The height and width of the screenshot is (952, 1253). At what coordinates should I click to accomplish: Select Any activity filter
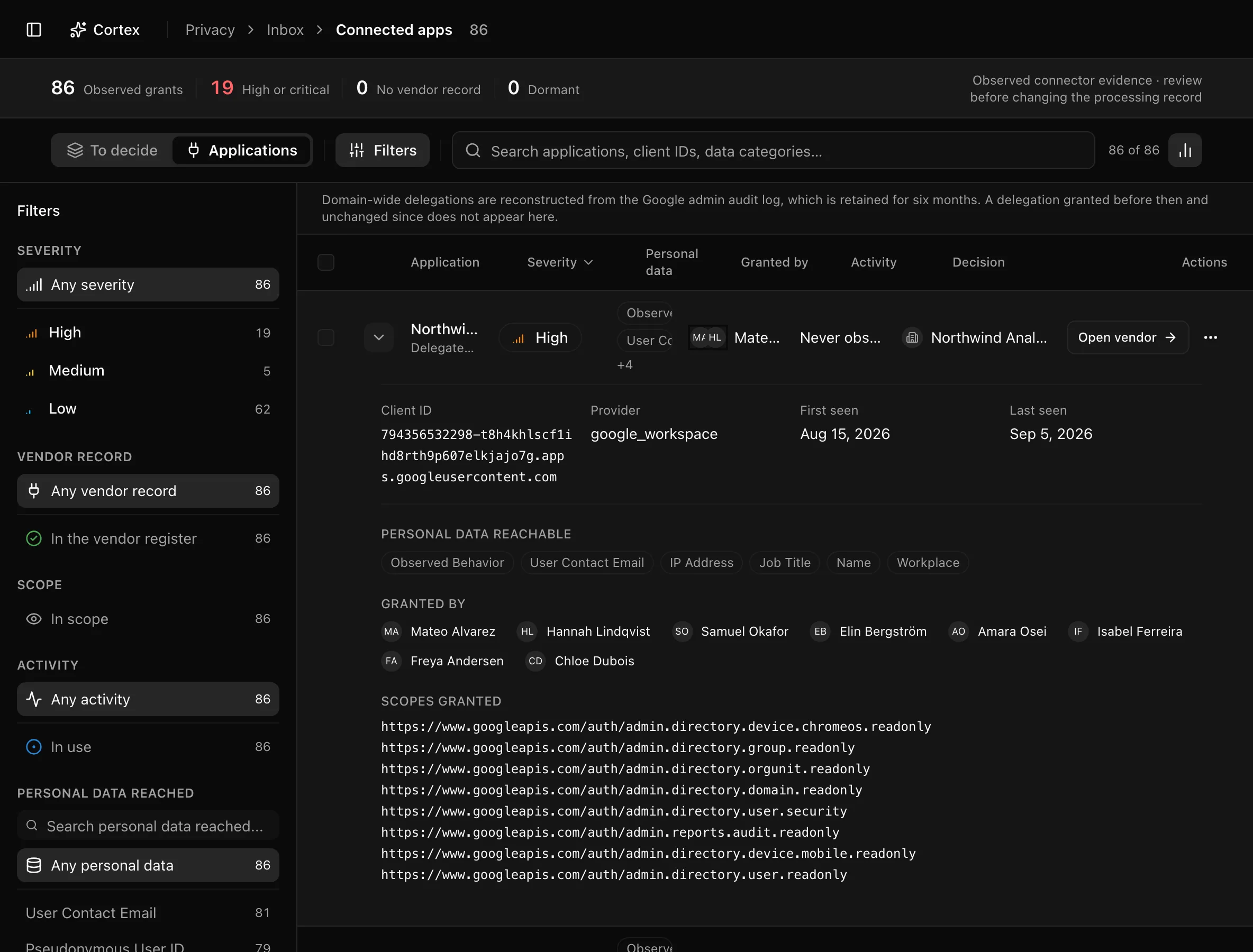point(148,699)
